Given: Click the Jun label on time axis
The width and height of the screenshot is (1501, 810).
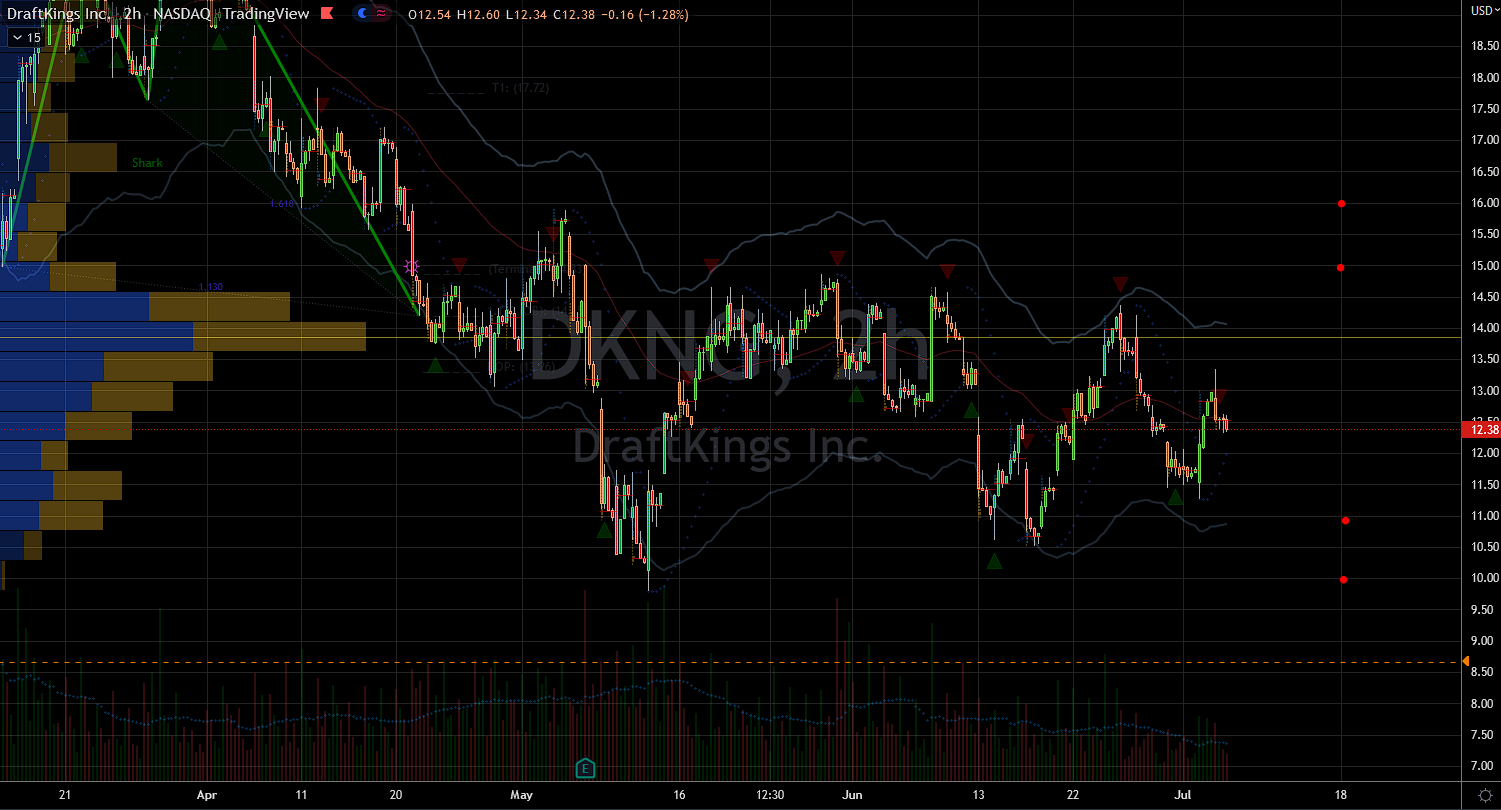Looking at the screenshot, I should tap(854, 795).
